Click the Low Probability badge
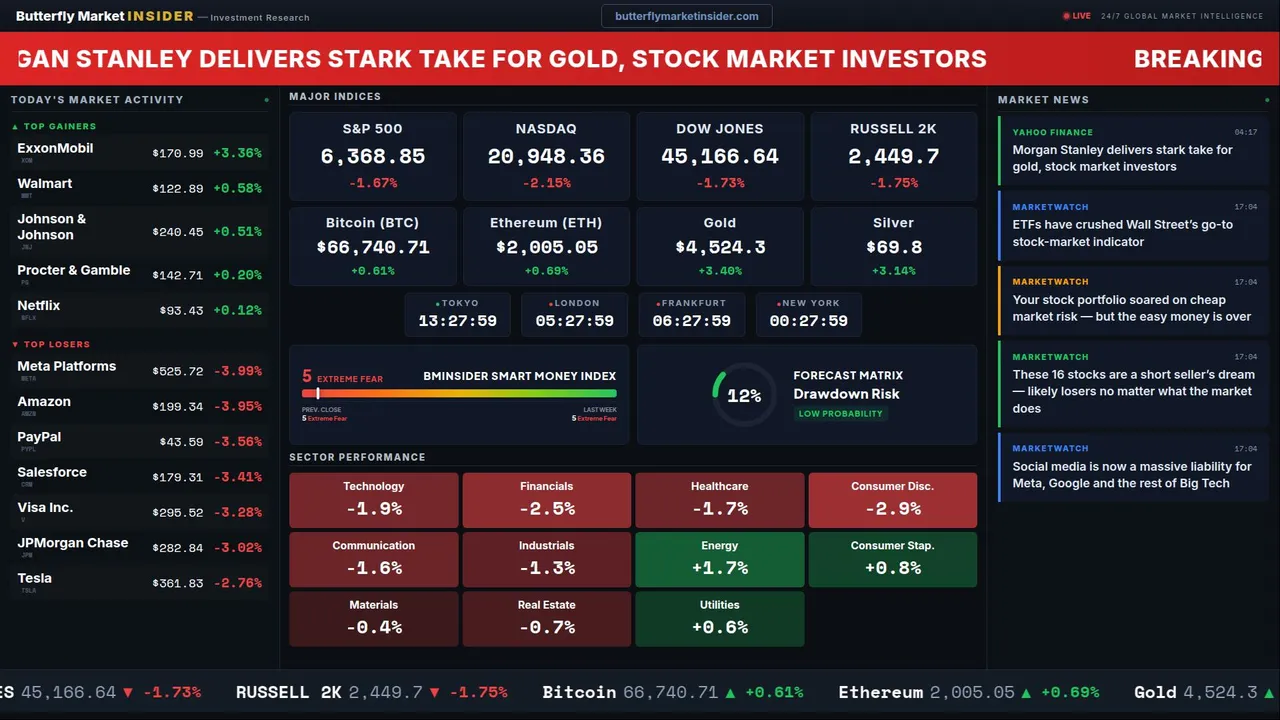This screenshot has height=720, width=1280. click(x=840, y=414)
